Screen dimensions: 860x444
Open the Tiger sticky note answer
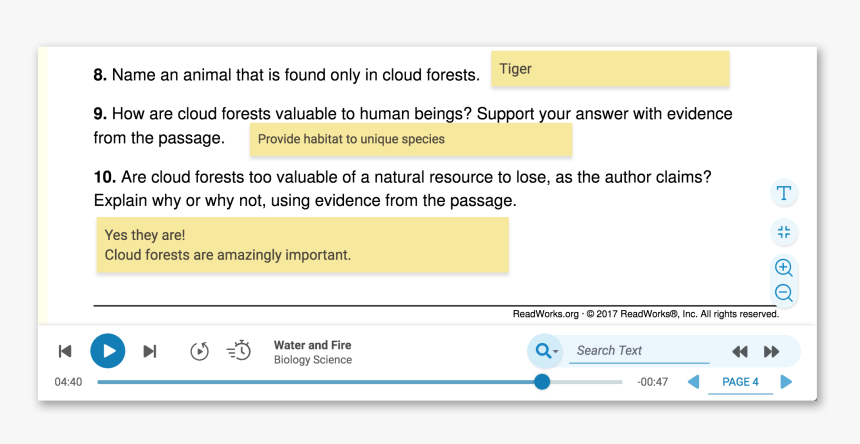[610, 69]
